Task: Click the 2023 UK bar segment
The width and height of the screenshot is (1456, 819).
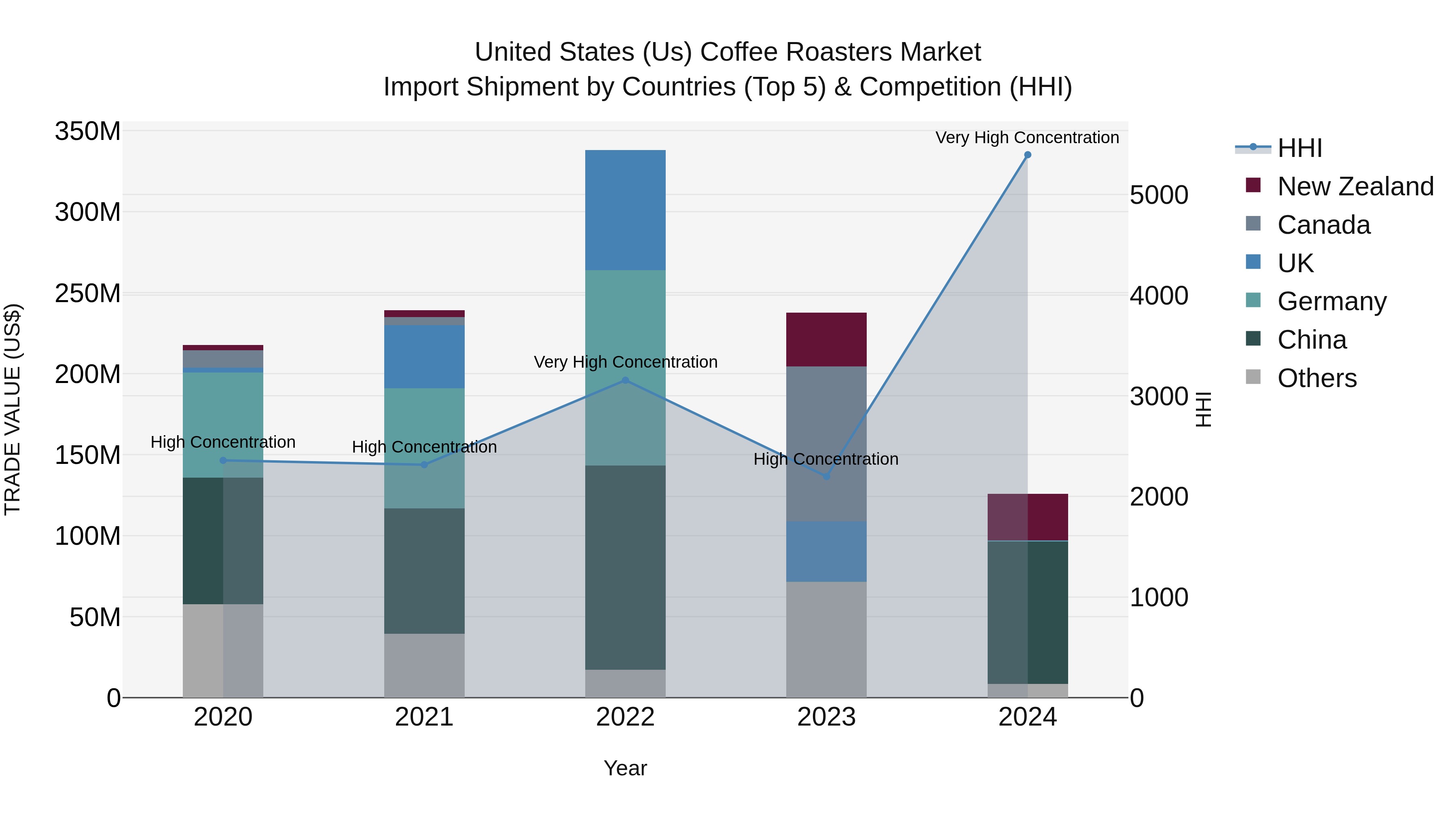Action: [x=826, y=552]
